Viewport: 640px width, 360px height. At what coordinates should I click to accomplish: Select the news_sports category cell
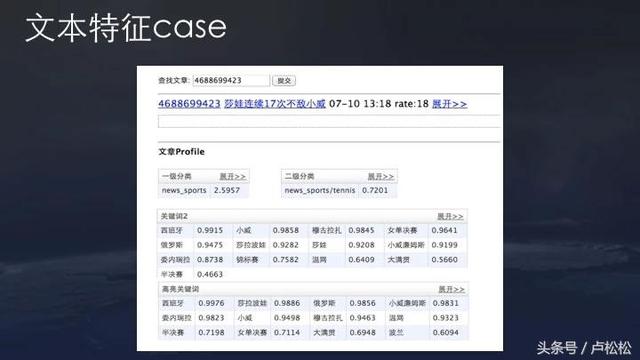click(184, 190)
